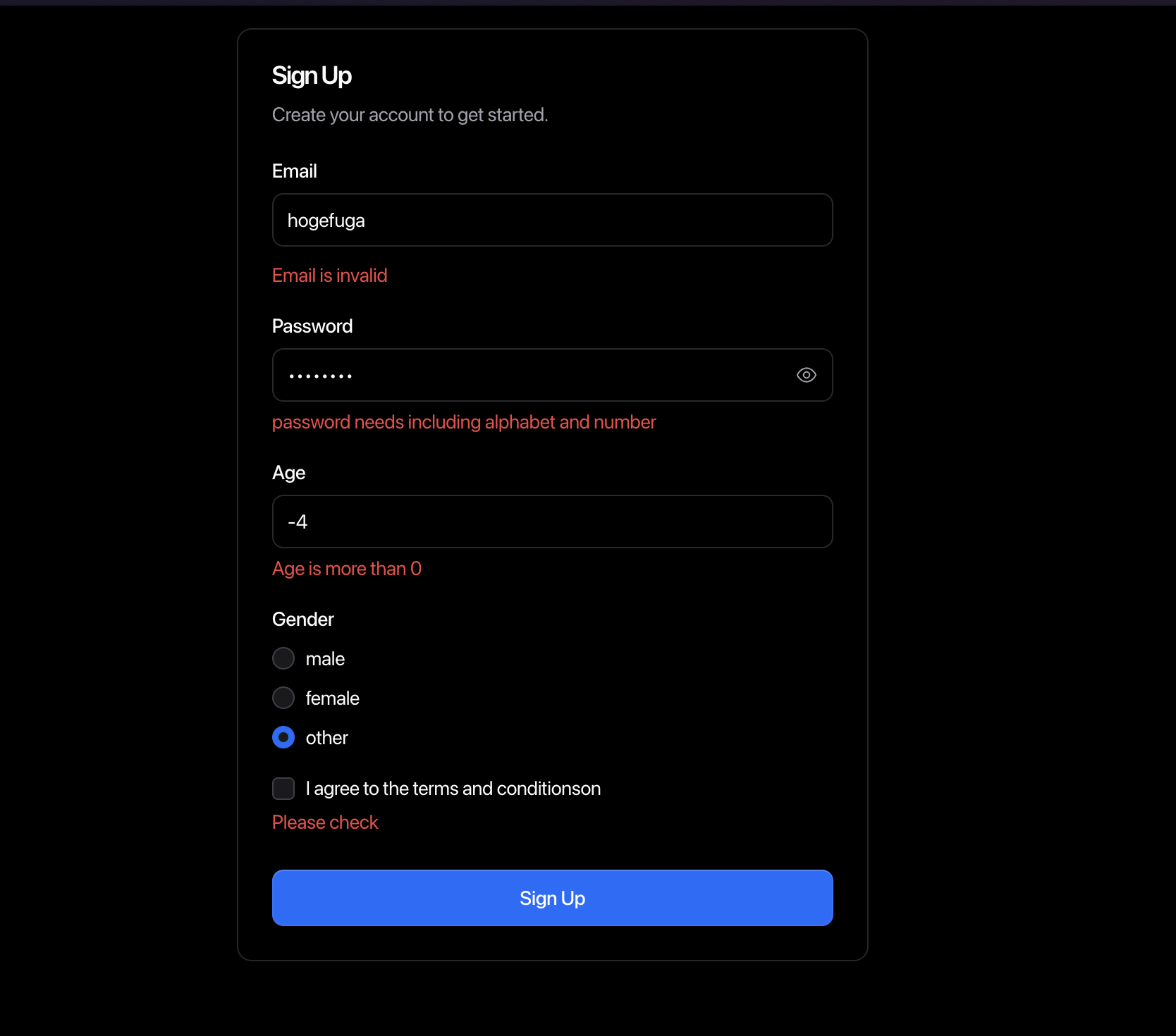This screenshot has height=1036, width=1176.
Task: Select the female gender radio button
Action: tap(283, 698)
